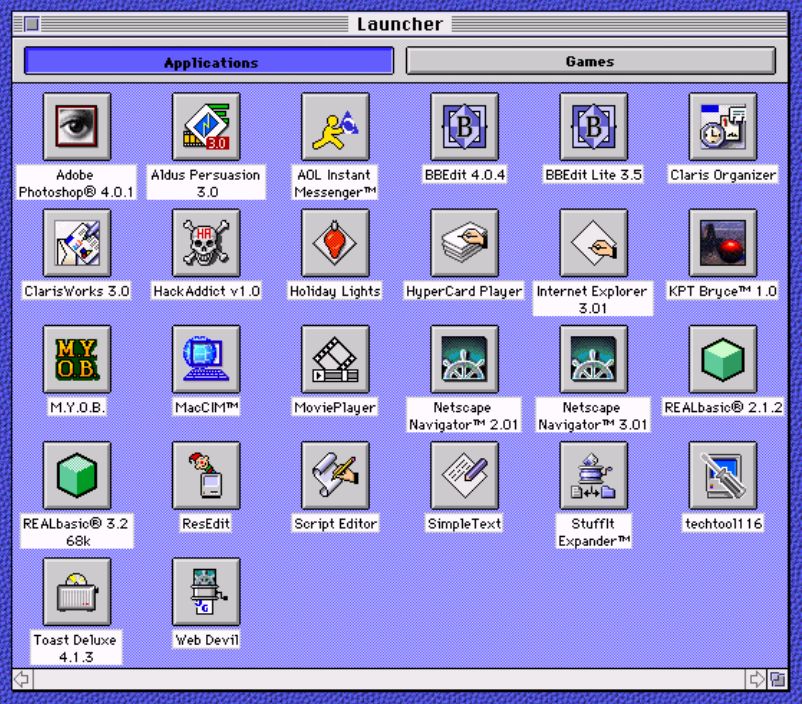Open the REALbasic 2.1.2 cube icon

click(x=723, y=359)
